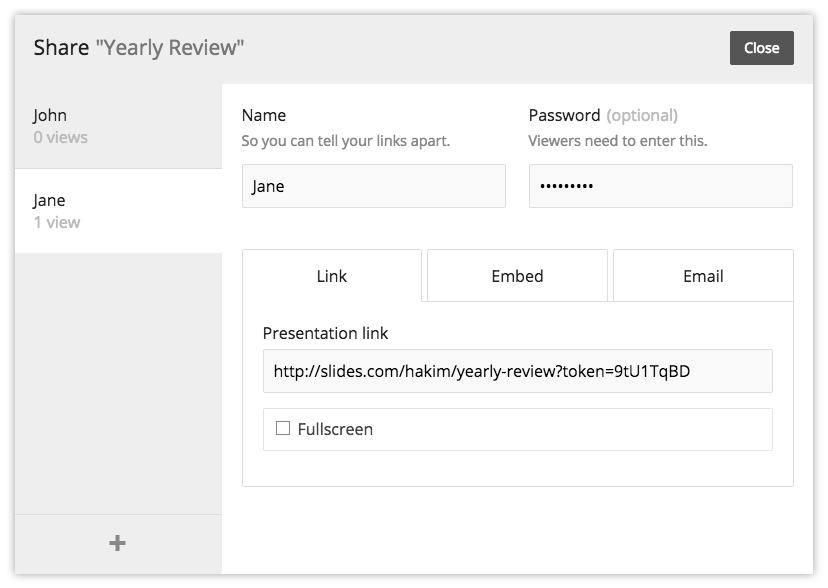This screenshot has height=588, width=828.
Task: Click the Share "Yearly Review" dialog title
Action: tap(139, 47)
